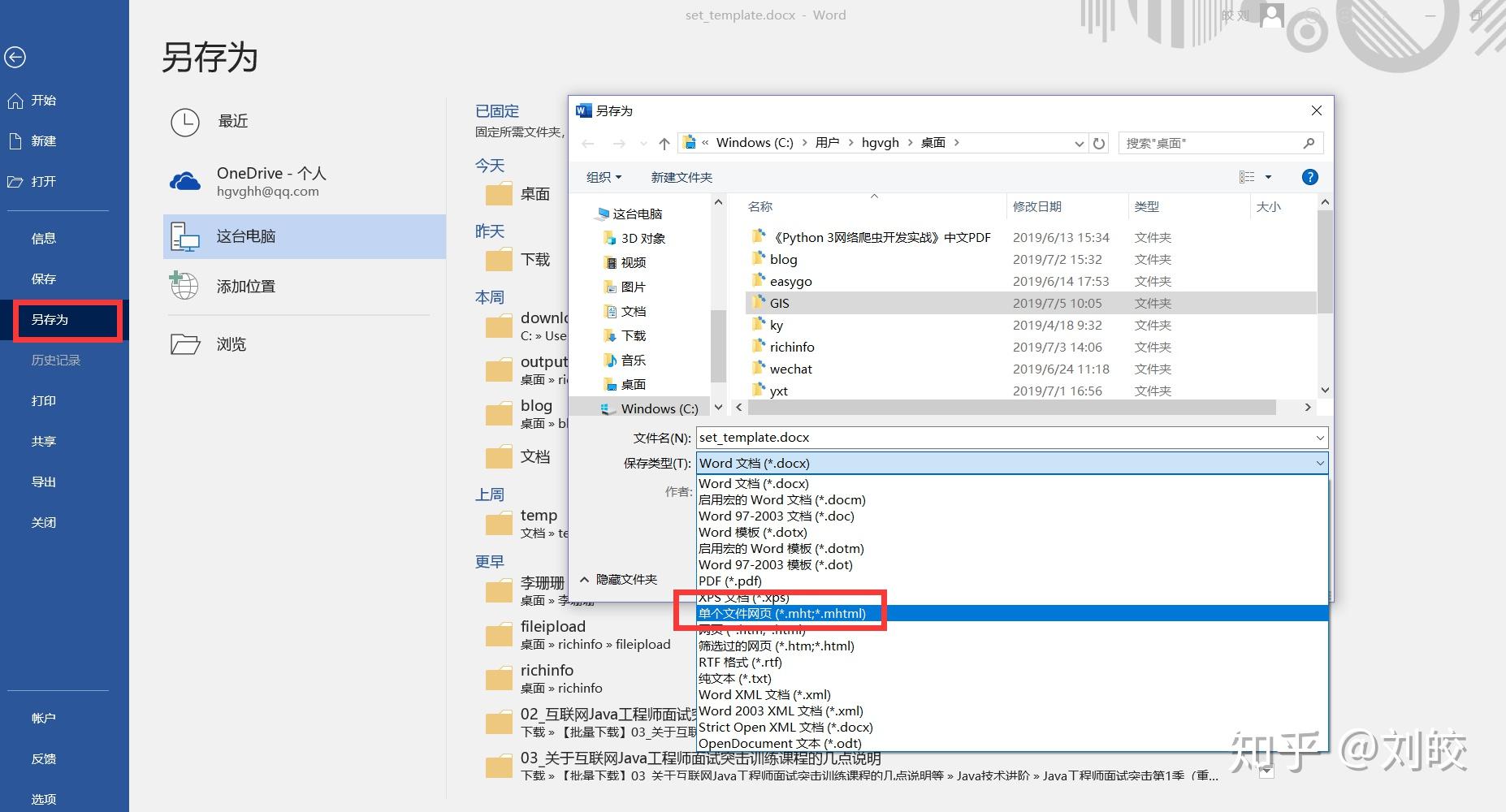Screen dimensions: 1506x812
Task: Click the back arrow in the Word backstage
Action: [15, 57]
